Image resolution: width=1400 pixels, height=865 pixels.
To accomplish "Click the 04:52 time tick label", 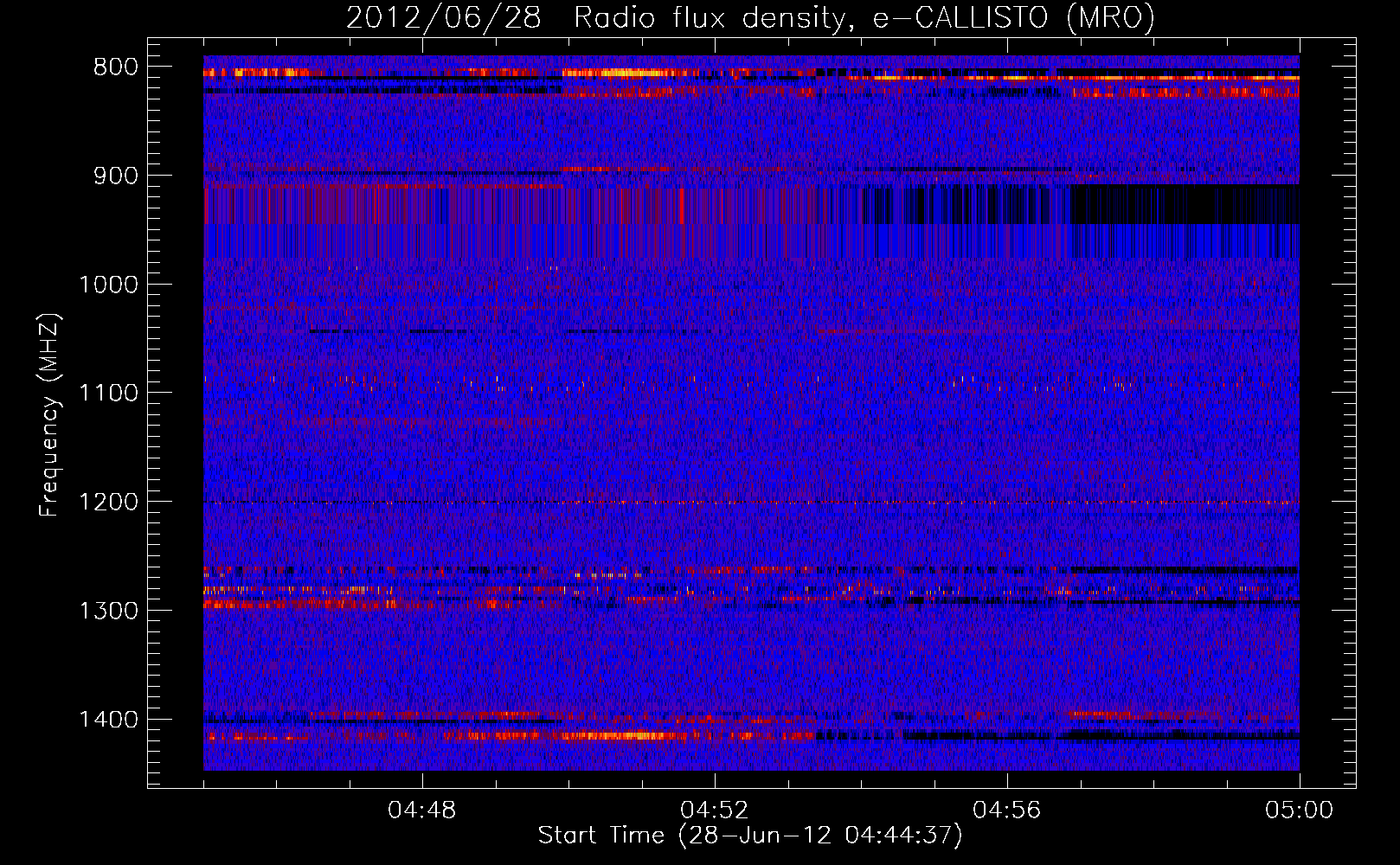I will pos(715,811).
